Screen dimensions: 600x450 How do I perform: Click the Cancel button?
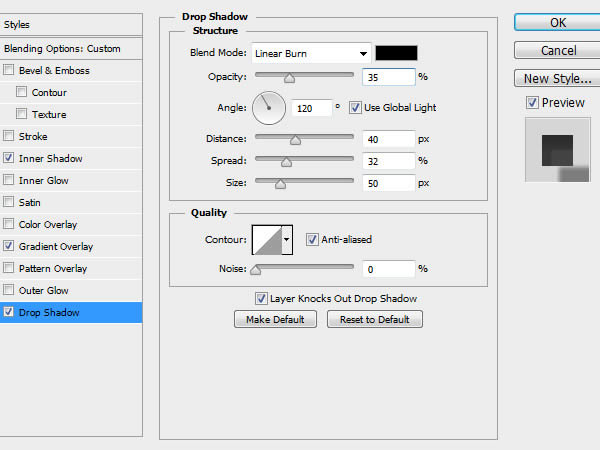[x=557, y=51]
